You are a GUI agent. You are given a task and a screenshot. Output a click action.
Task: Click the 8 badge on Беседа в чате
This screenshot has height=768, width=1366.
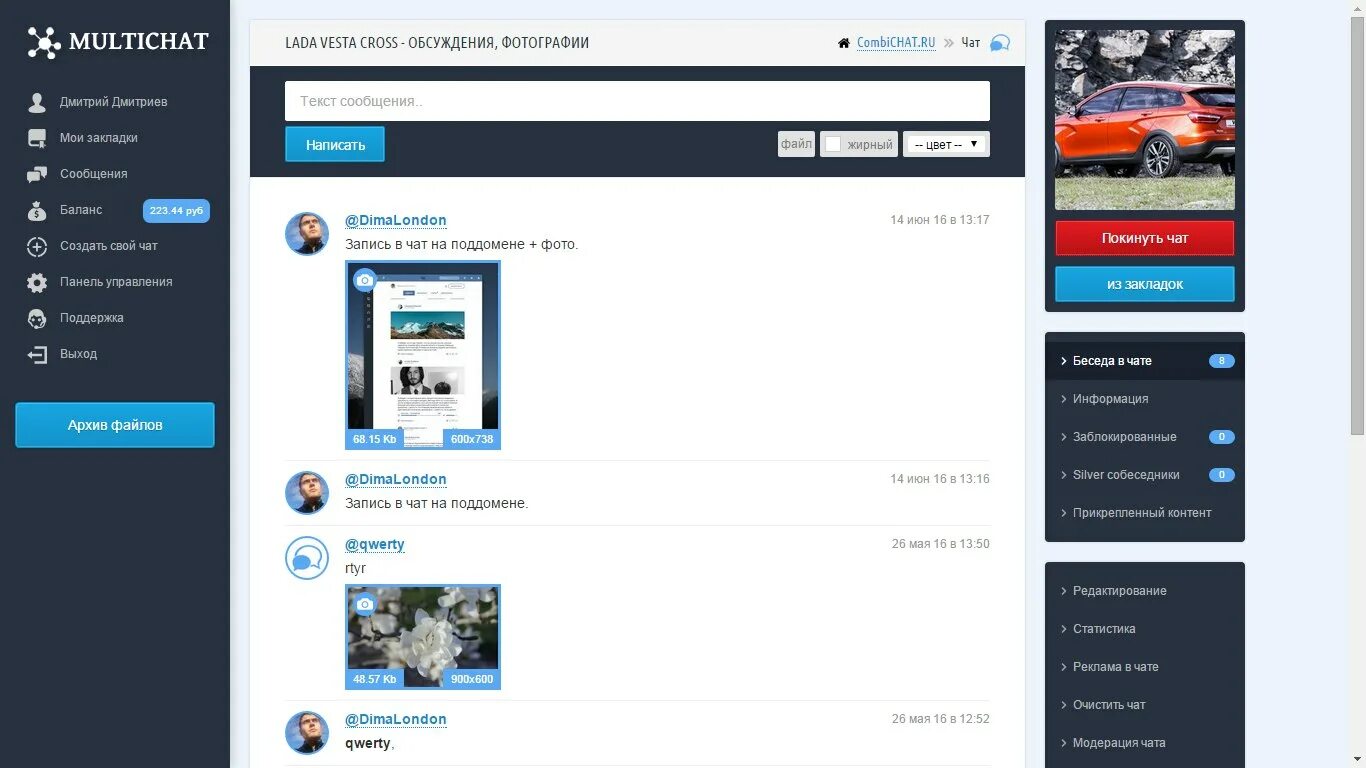pos(1221,361)
